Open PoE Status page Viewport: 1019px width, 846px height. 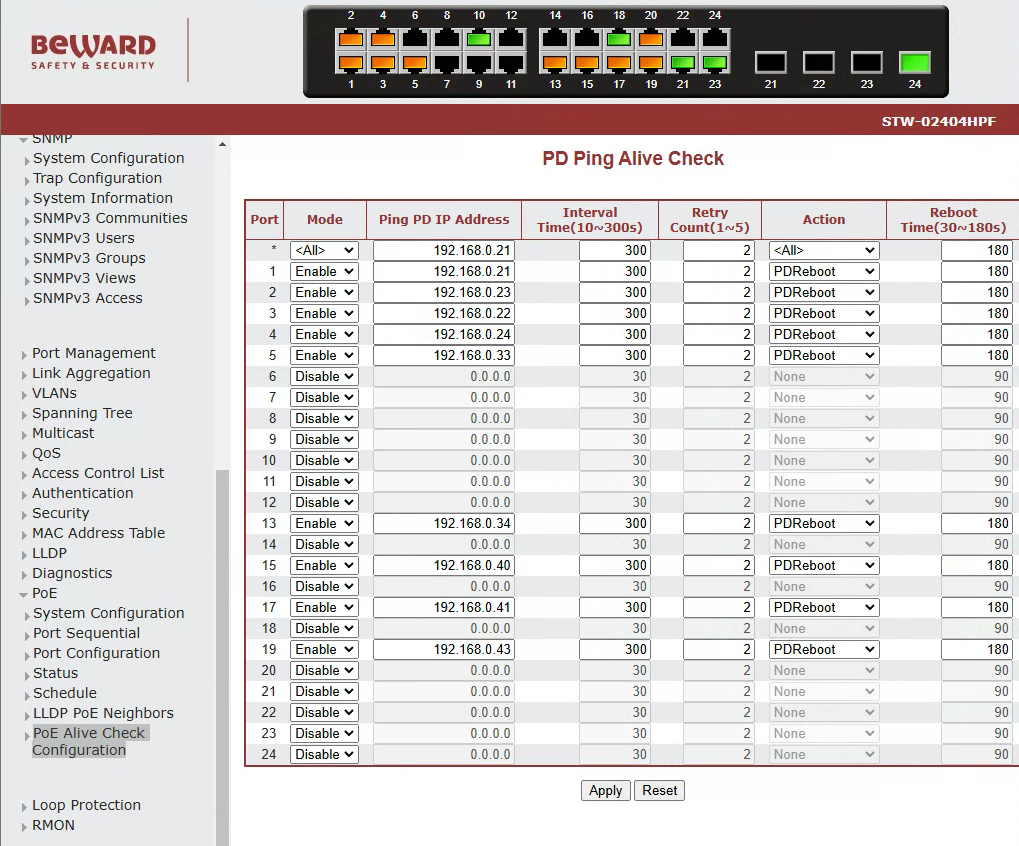tap(55, 673)
